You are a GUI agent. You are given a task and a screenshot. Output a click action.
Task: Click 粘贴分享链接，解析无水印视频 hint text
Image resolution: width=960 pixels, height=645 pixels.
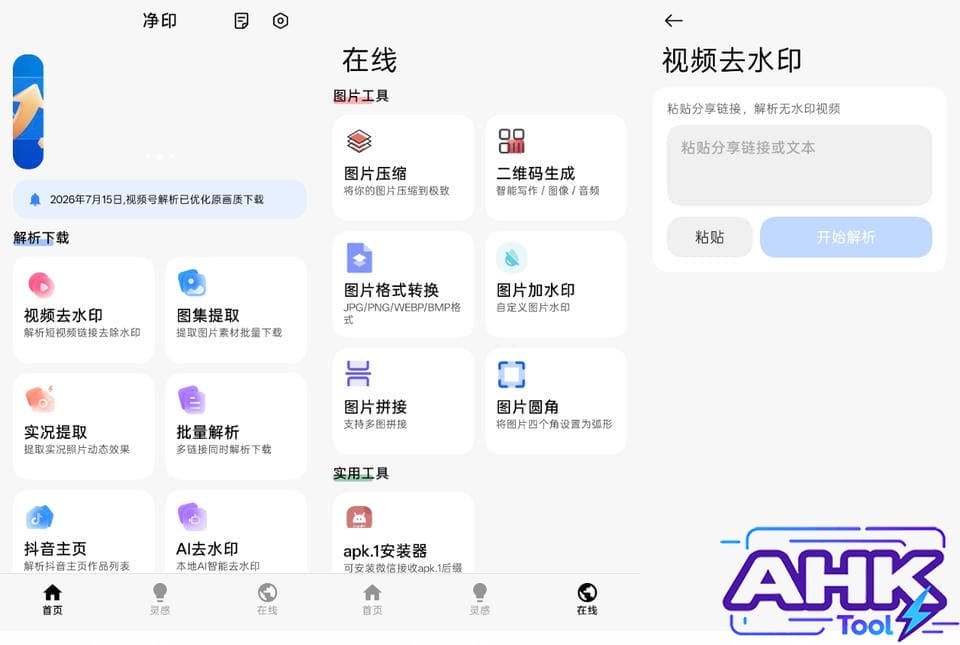tap(754, 109)
